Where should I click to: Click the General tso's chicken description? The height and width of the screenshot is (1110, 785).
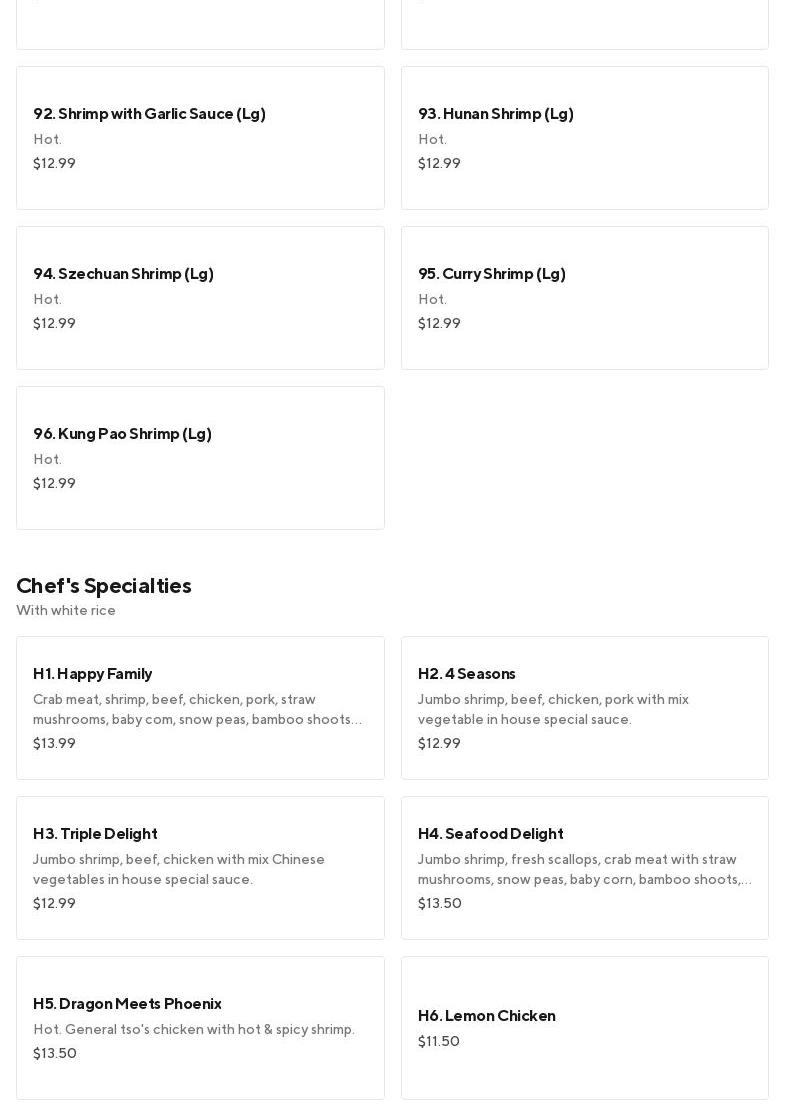[194, 1029]
